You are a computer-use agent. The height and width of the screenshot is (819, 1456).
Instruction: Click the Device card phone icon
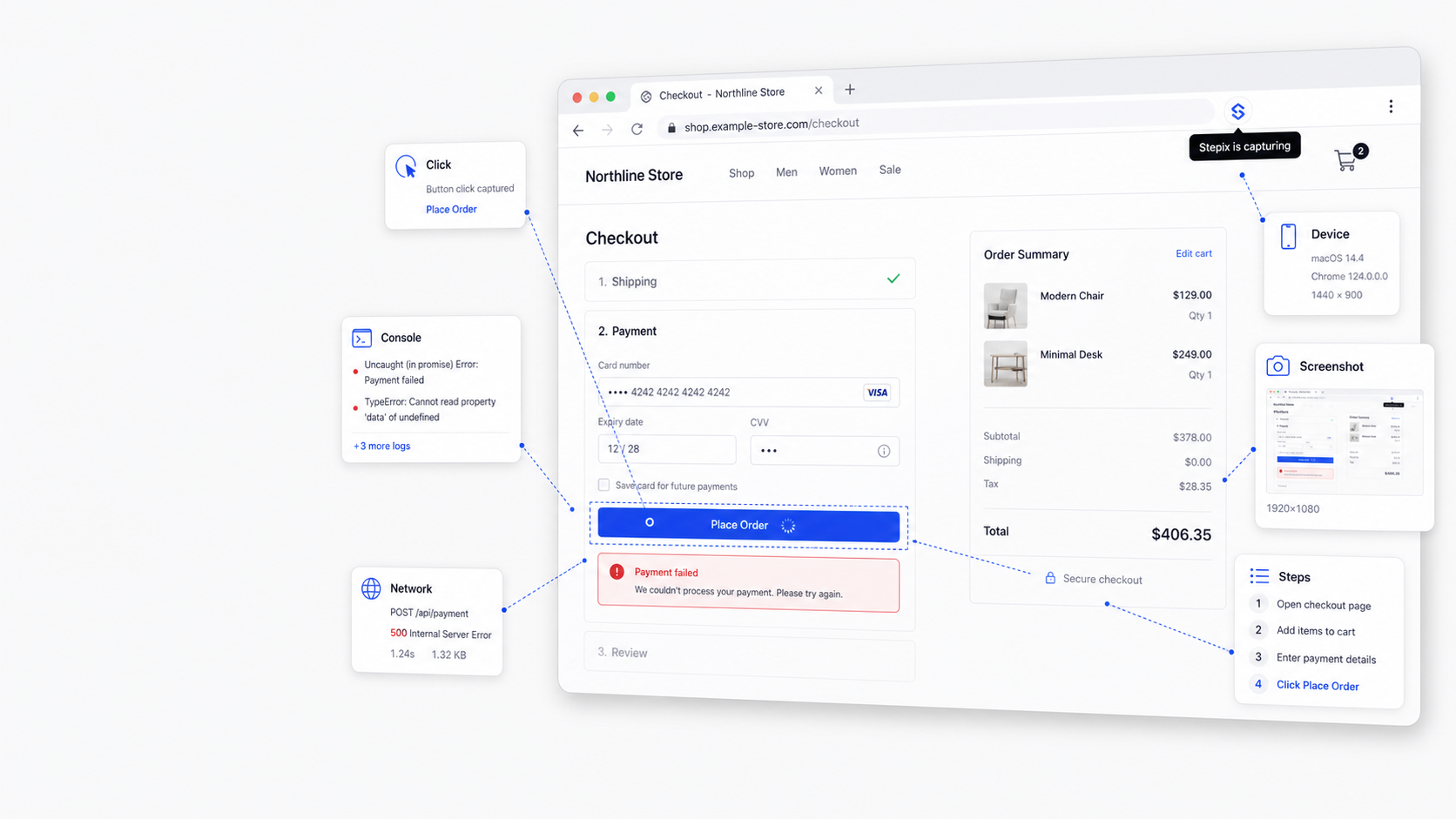1289,236
